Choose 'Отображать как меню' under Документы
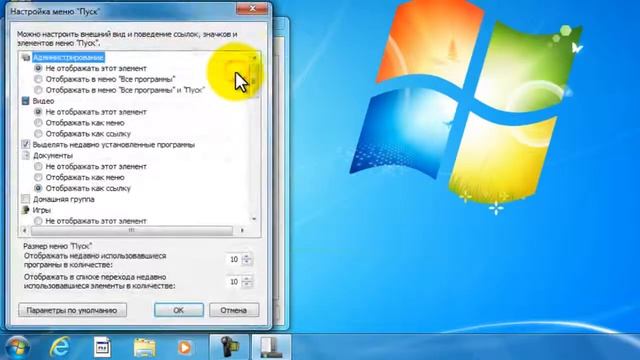Screen dimensions: 640x360 pos(38,177)
